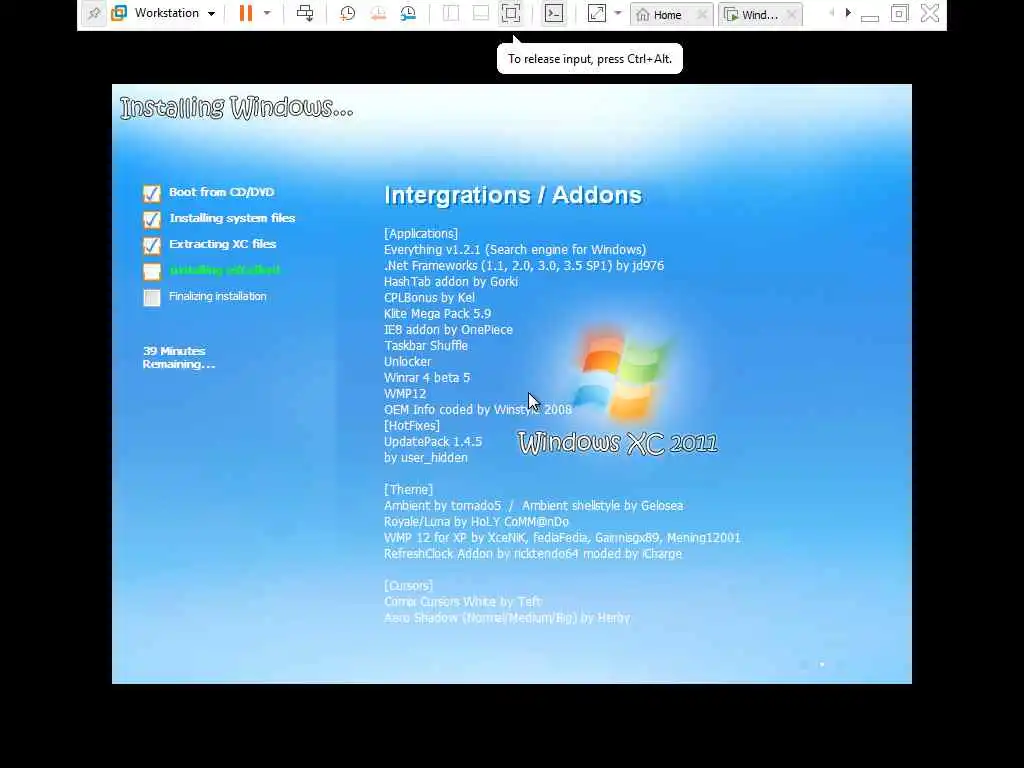Click the '[Applications]' section label
The image size is (1024, 768).
pyautogui.click(x=421, y=234)
